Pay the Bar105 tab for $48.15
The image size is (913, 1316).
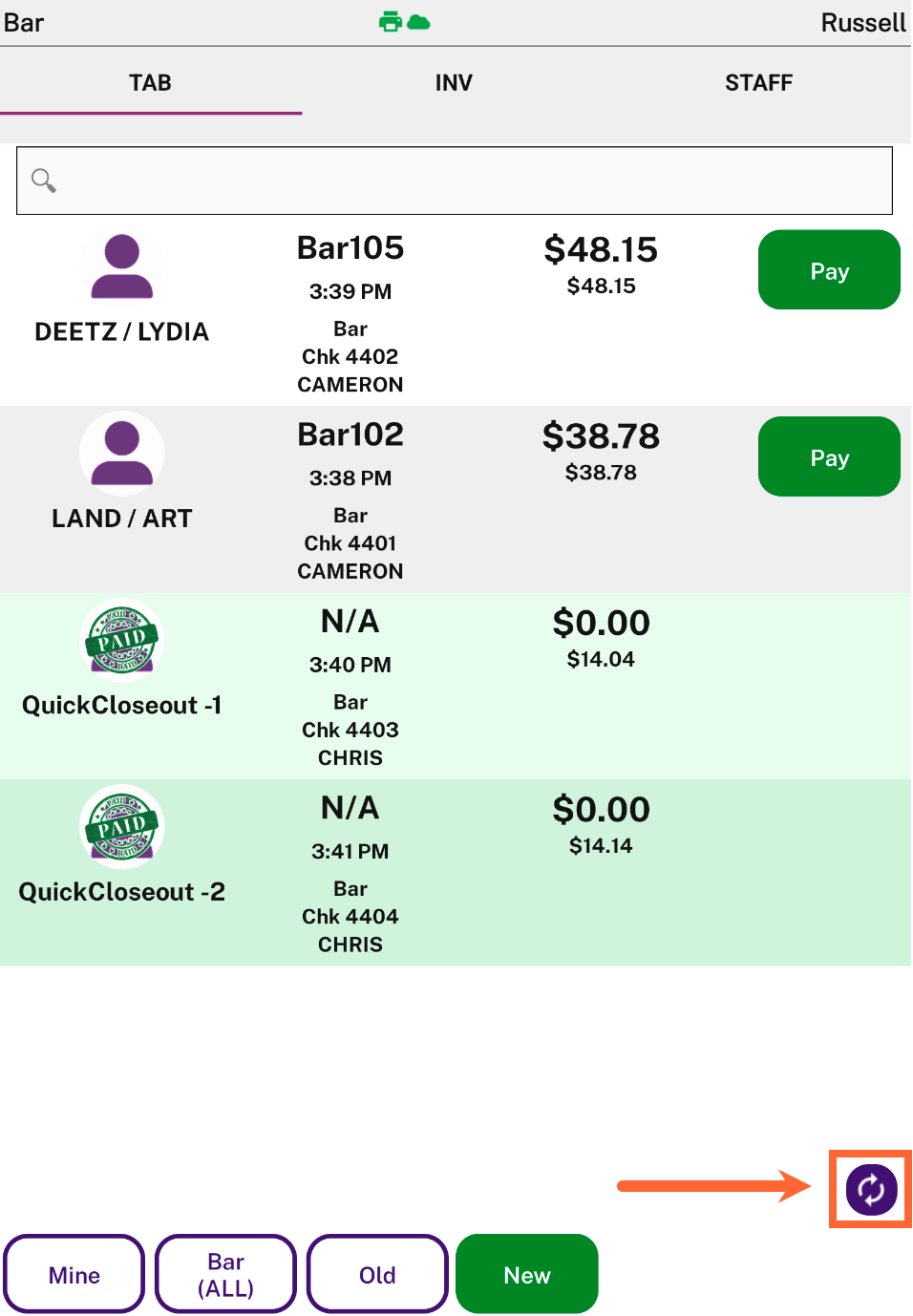[x=829, y=270]
